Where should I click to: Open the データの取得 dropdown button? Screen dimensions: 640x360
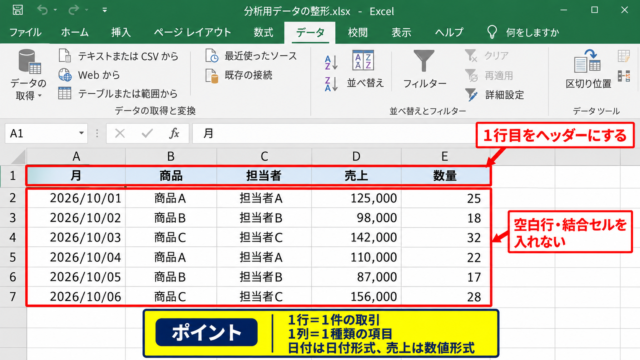pyautogui.click(x=28, y=75)
